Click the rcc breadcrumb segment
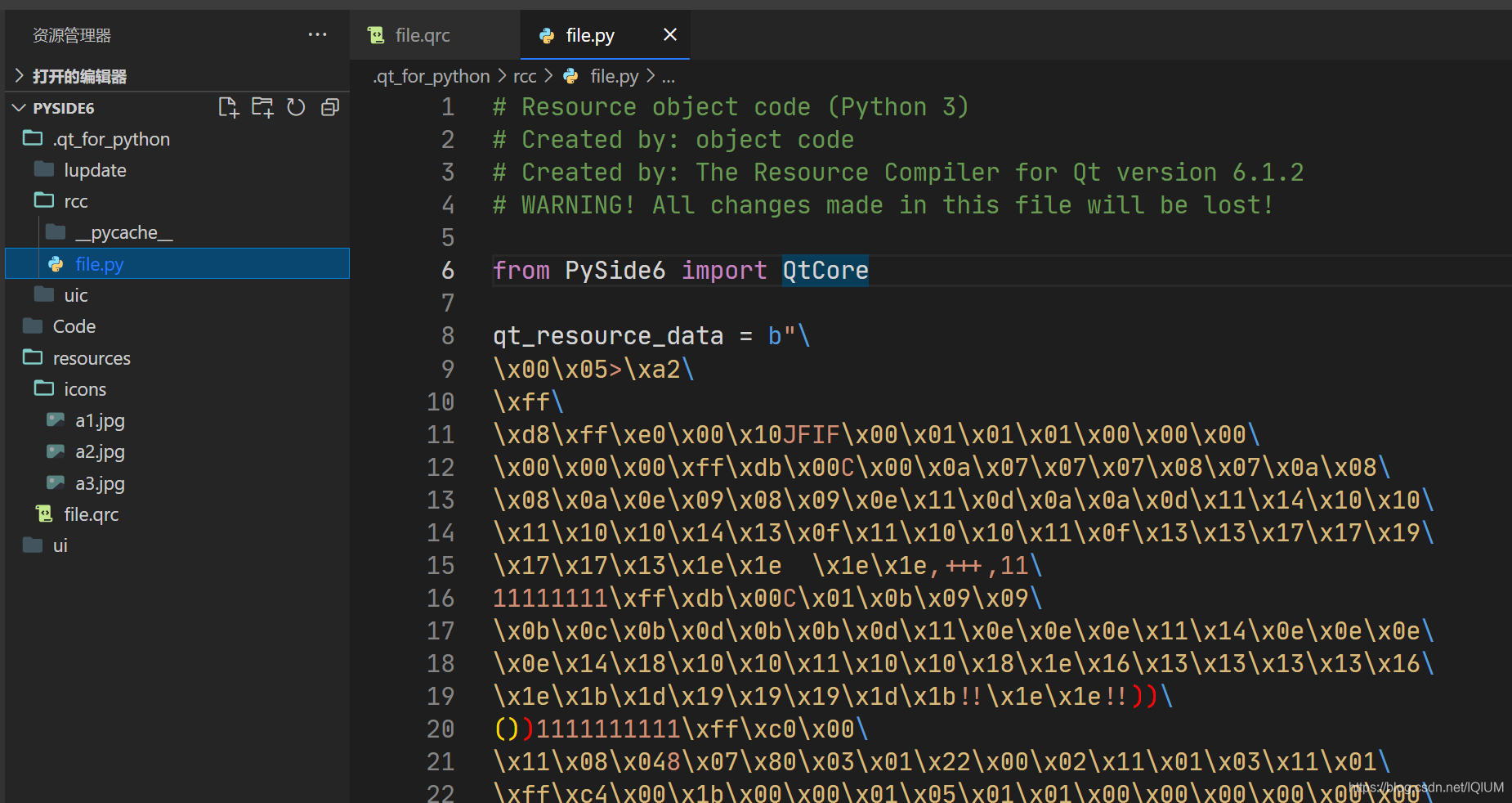Viewport: 1512px width, 803px height. point(525,76)
